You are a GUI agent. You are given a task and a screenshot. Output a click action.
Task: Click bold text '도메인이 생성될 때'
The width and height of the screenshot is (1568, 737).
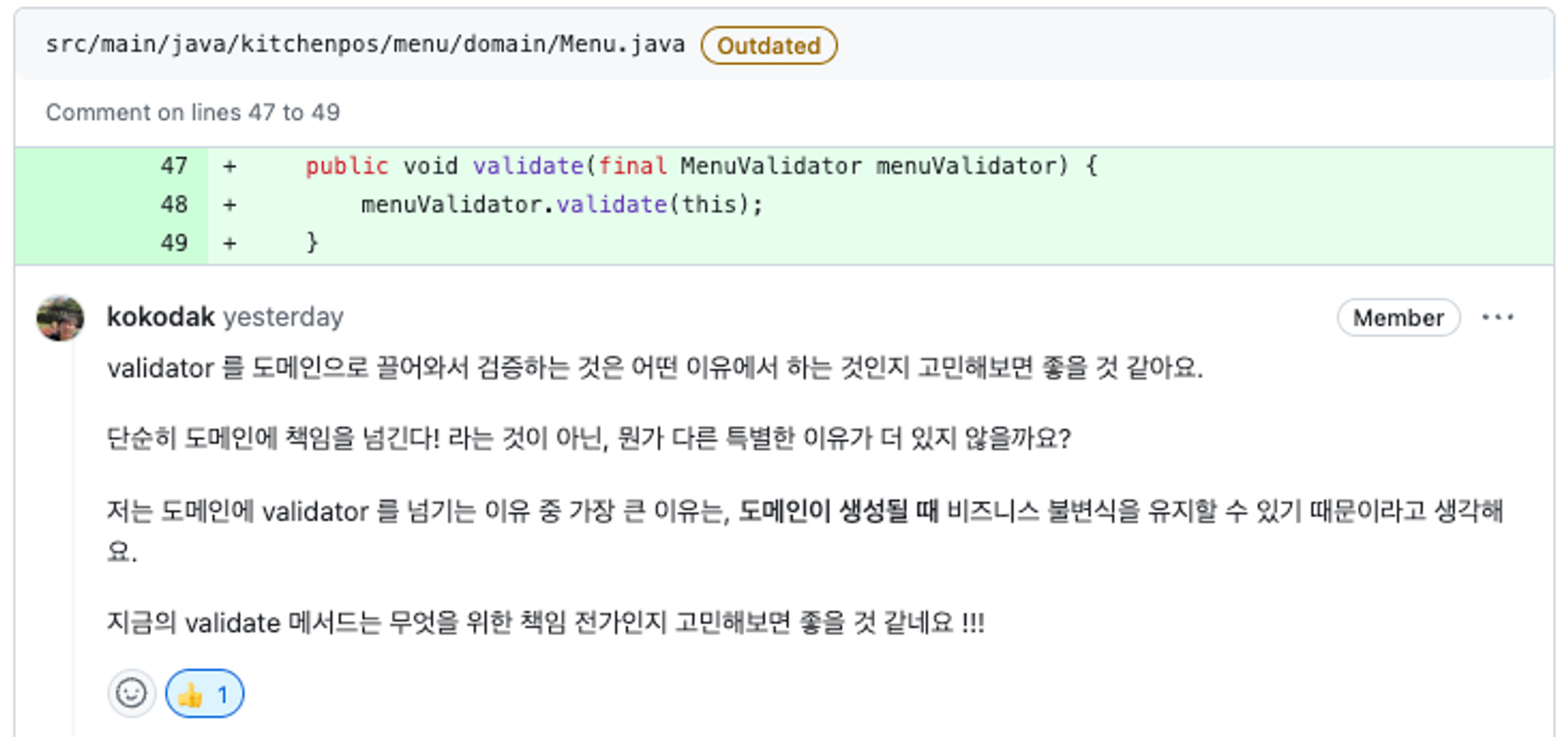(x=838, y=511)
